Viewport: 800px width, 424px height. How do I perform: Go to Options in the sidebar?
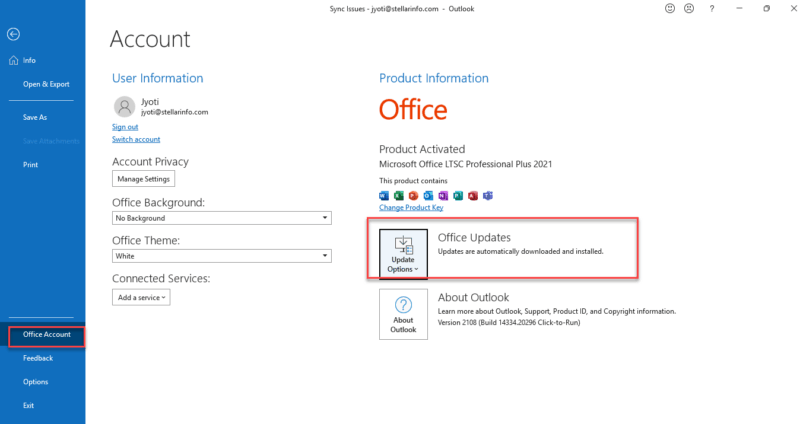click(36, 382)
